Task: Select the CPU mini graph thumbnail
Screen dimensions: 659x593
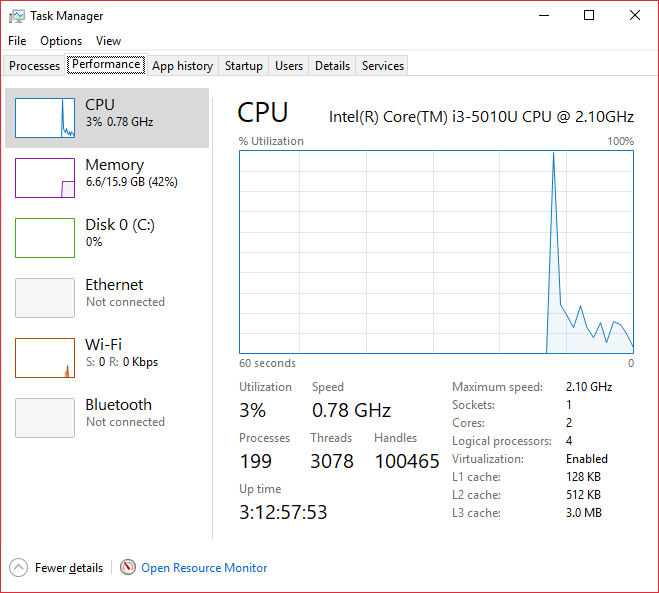Action: 45,118
